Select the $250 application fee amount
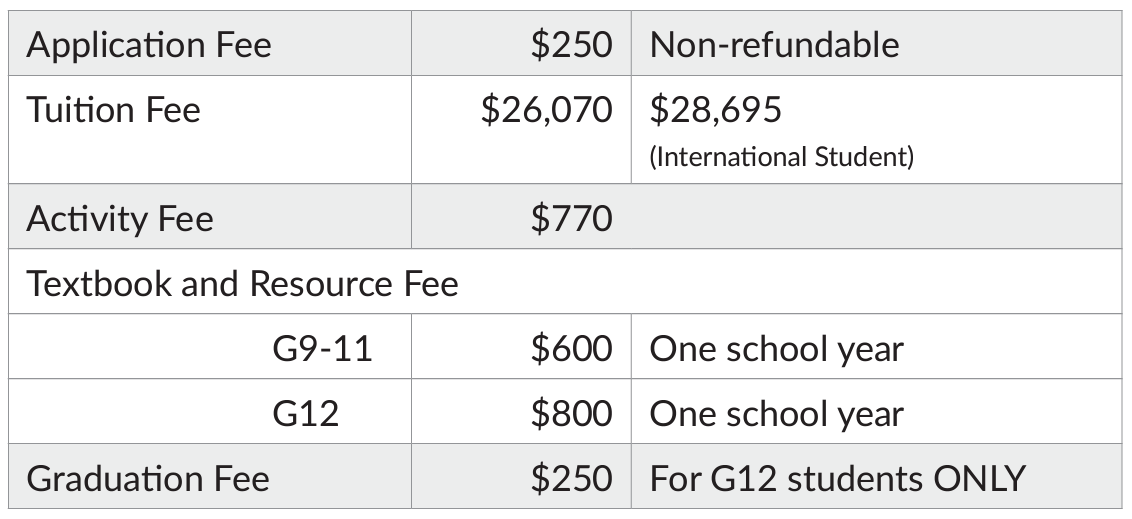Viewport: 1132px width, 519px height. click(571, 45)
